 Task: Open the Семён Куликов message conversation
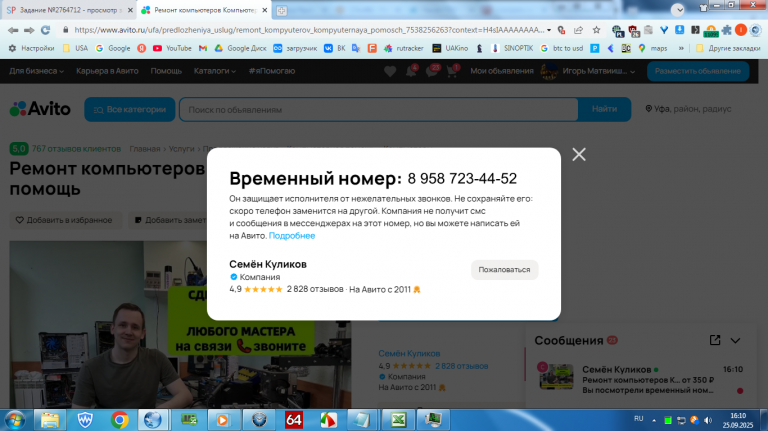click(x=641, y=379)
